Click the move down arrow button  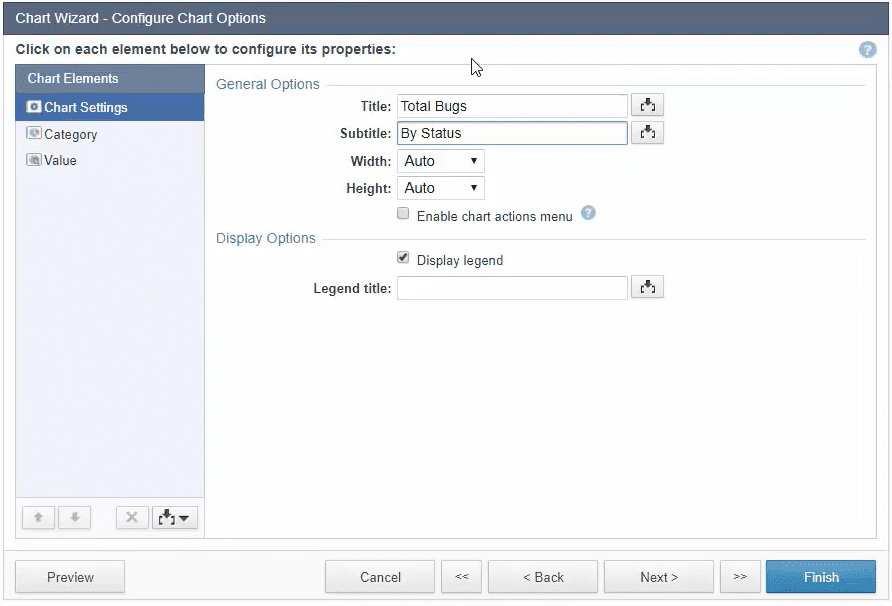coord(75,518)
